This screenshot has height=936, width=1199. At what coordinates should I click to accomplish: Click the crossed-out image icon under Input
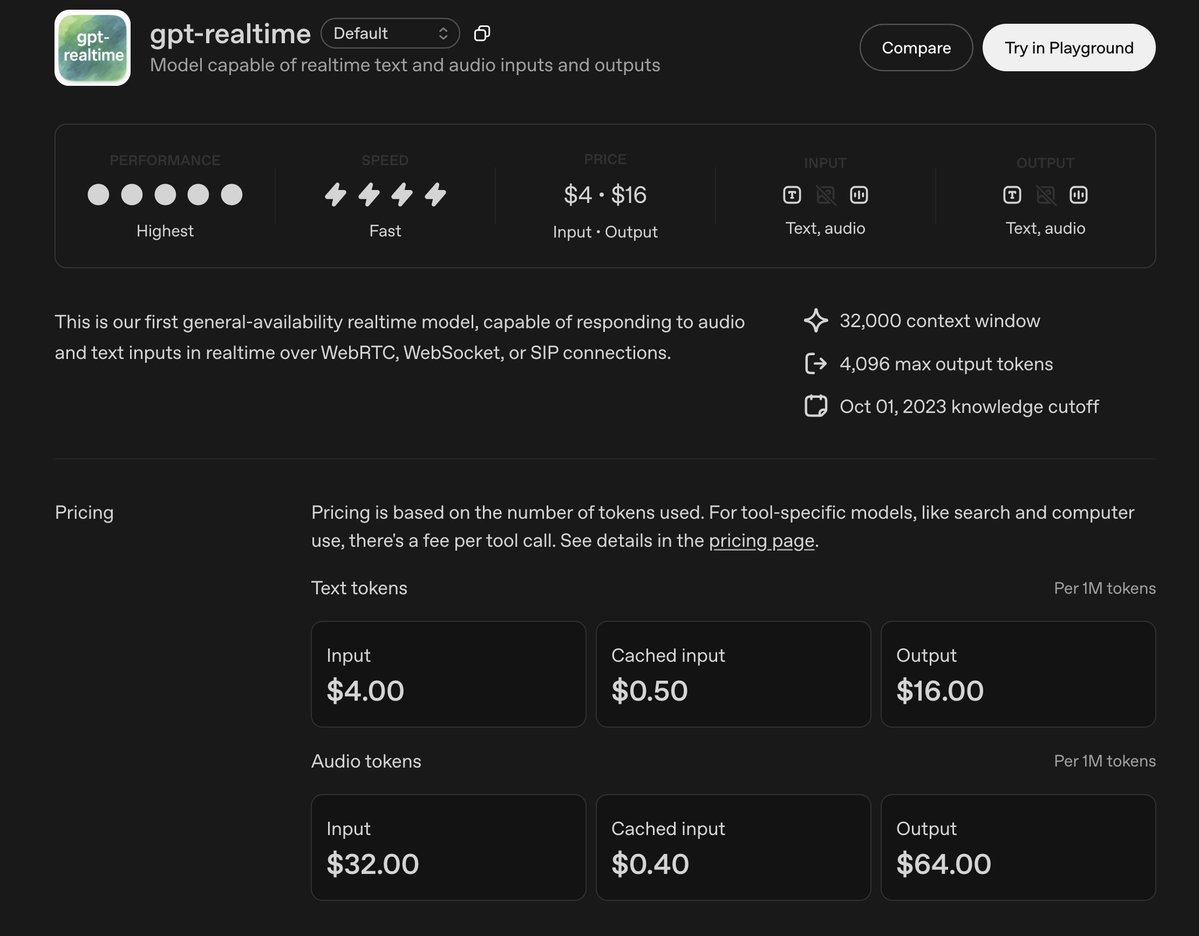[825, 195]
